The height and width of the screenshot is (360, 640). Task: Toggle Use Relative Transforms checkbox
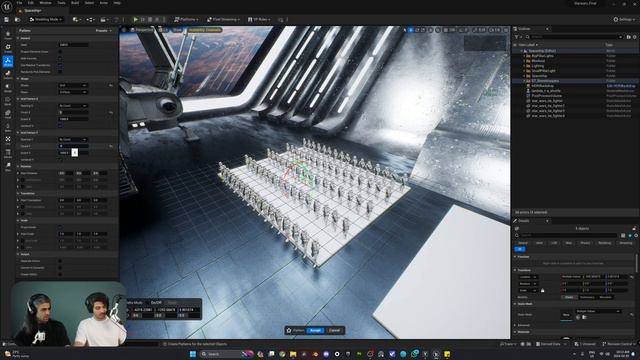60,65
